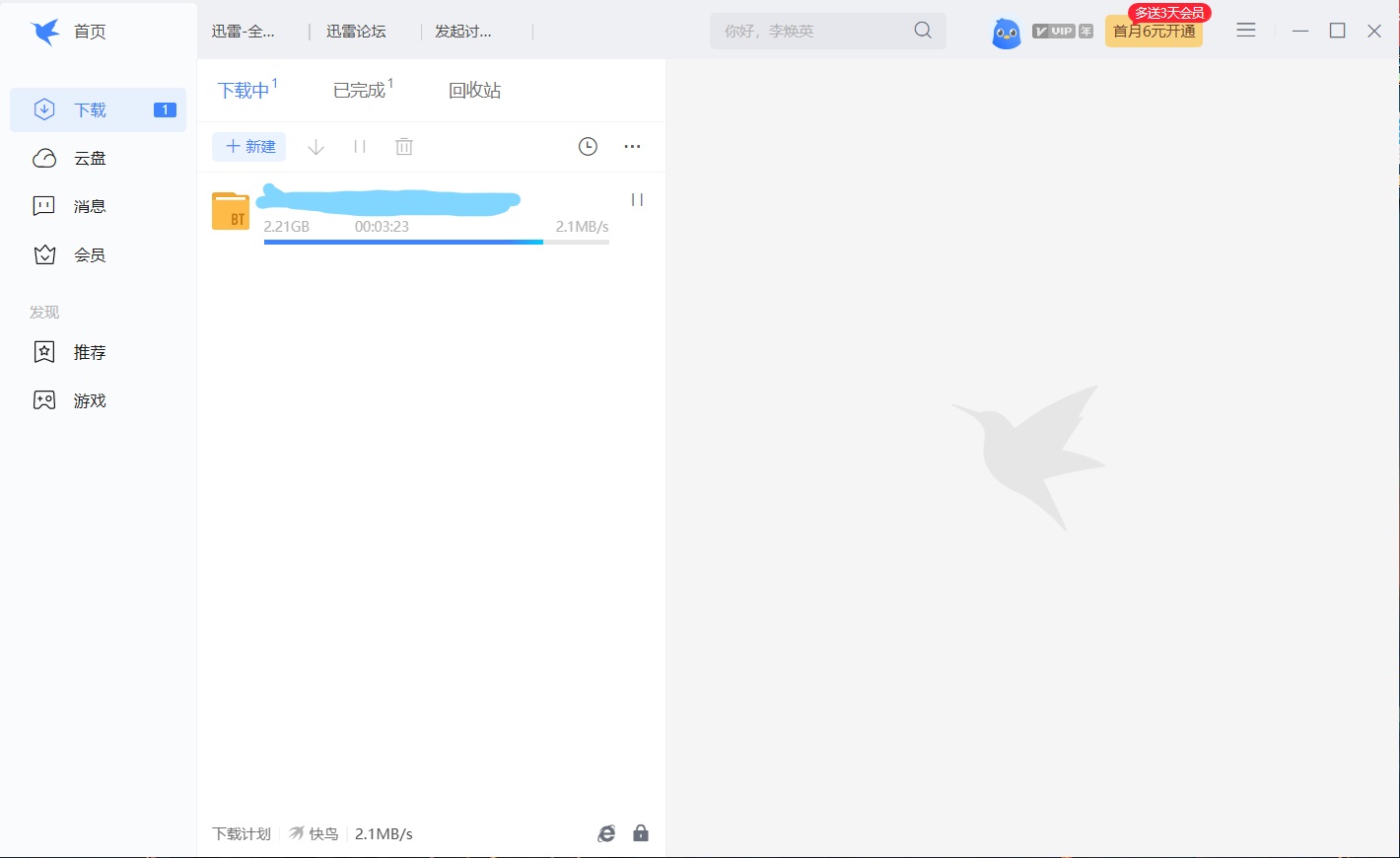Start all downloads with the arrow icon
The width and height of the screenshot is (1400, 858).
pos(315,146)
